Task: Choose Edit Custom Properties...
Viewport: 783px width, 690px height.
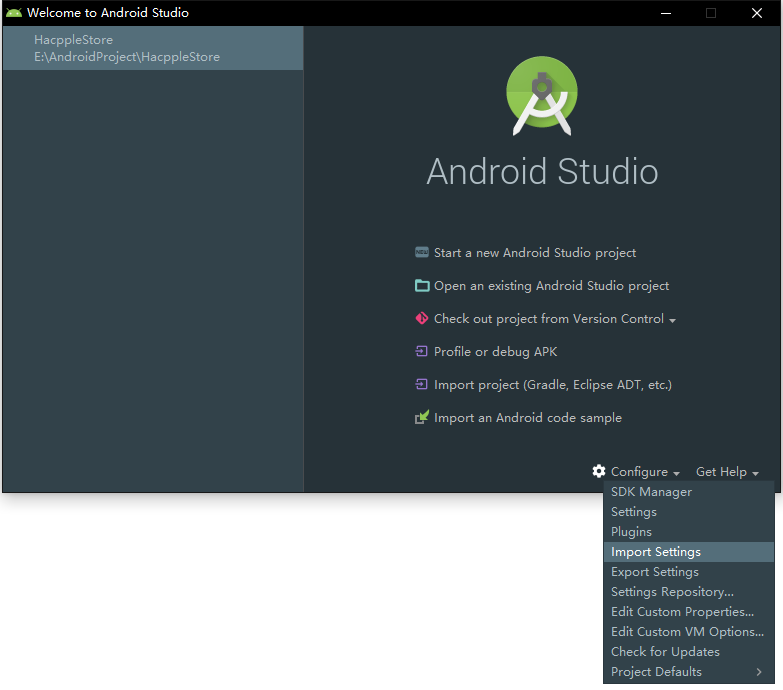Action: 689,612
